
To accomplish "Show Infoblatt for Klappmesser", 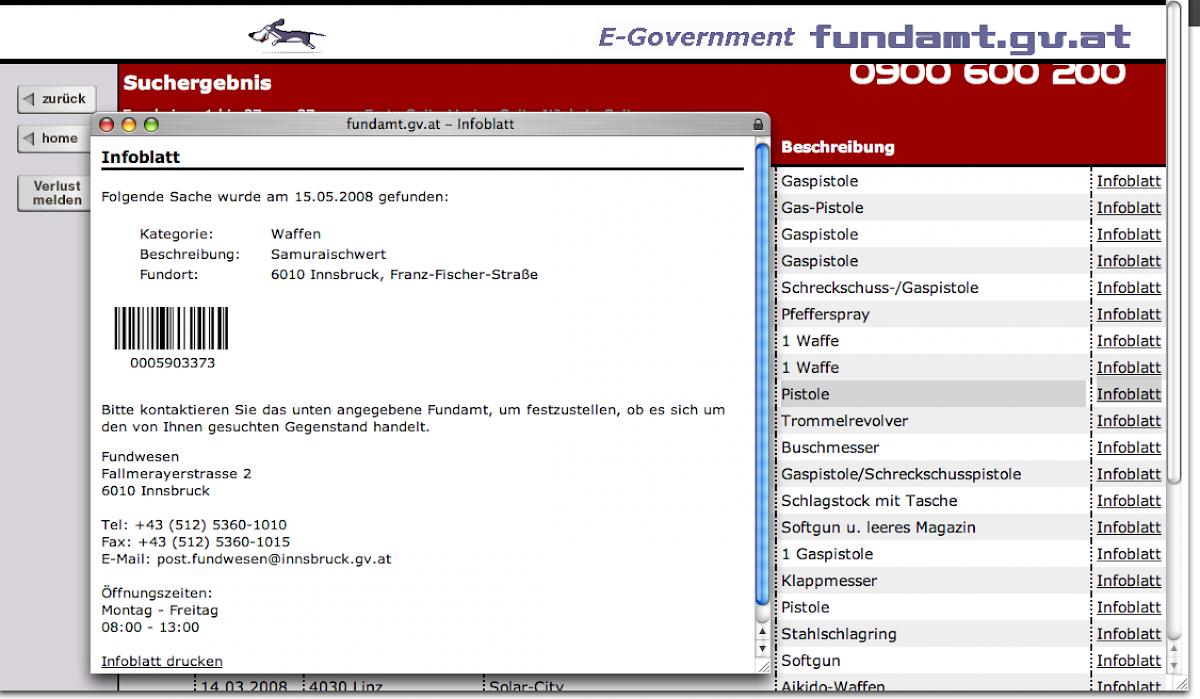I will 1128,581.
